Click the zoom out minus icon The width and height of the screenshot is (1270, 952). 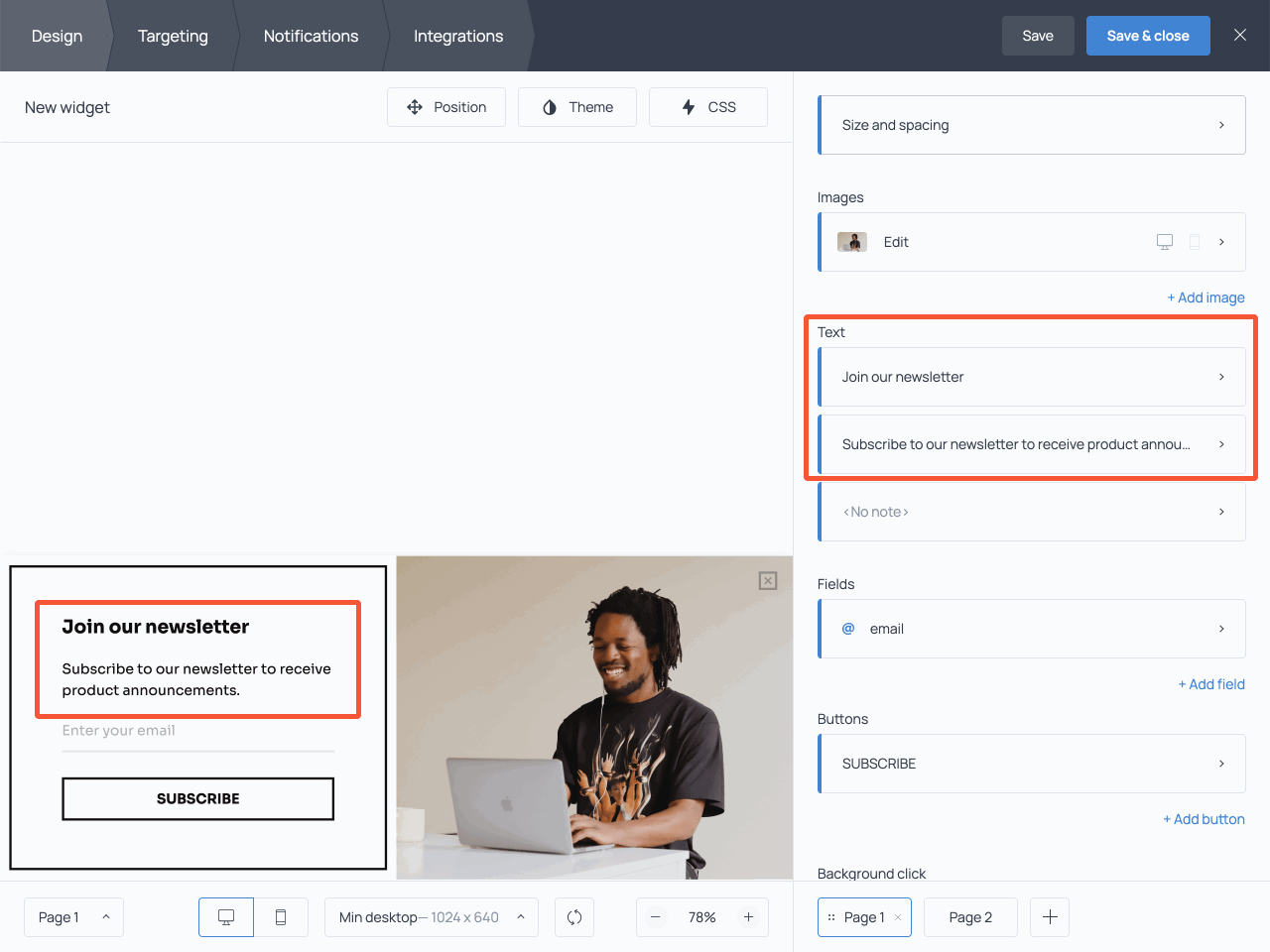pyautogui.click(x=656, y=917)
